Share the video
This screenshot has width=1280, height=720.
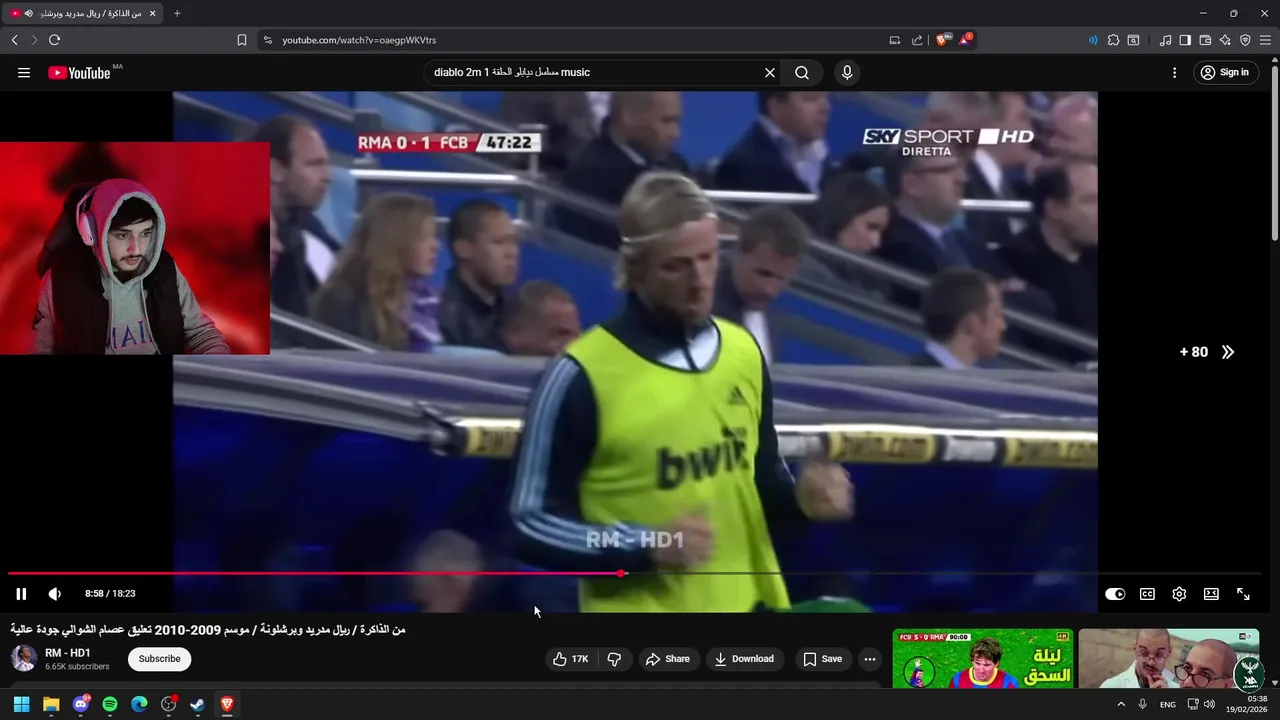click(x=668, y=659)
